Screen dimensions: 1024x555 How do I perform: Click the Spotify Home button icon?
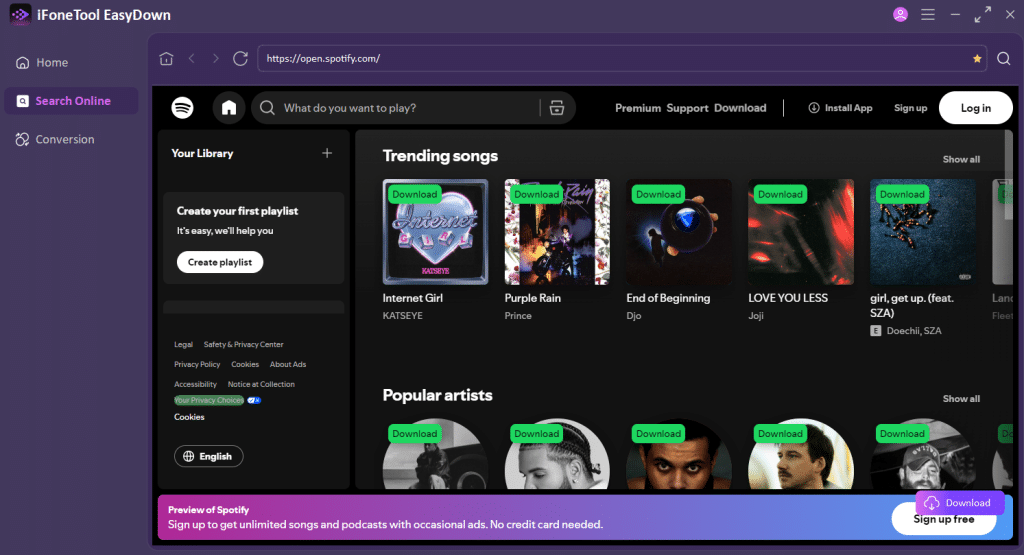point(229,108)
